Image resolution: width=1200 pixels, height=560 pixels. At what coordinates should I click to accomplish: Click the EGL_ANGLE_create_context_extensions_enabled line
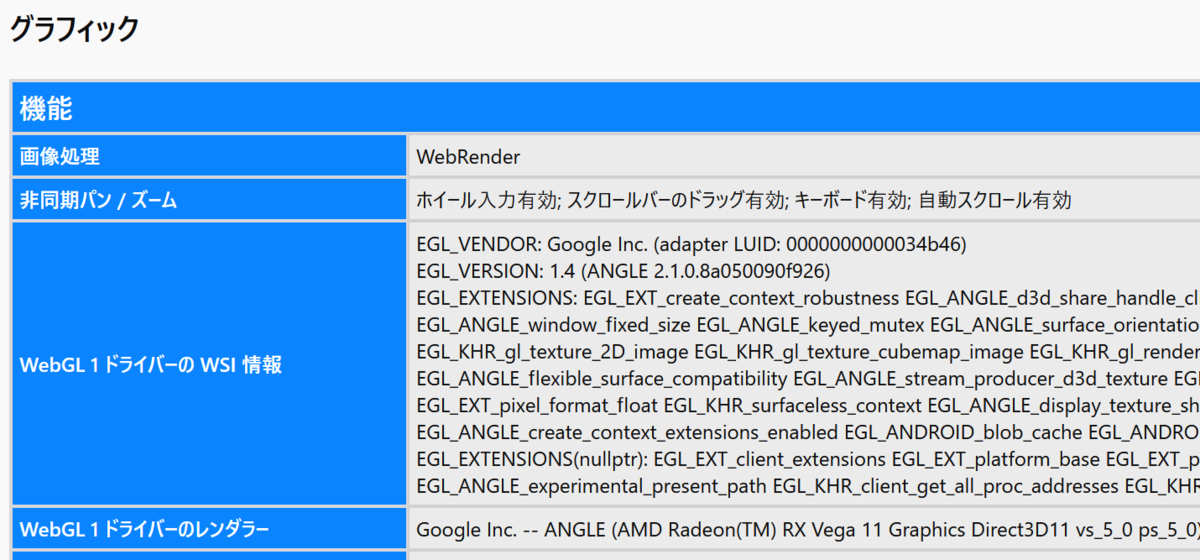(808, 433)
